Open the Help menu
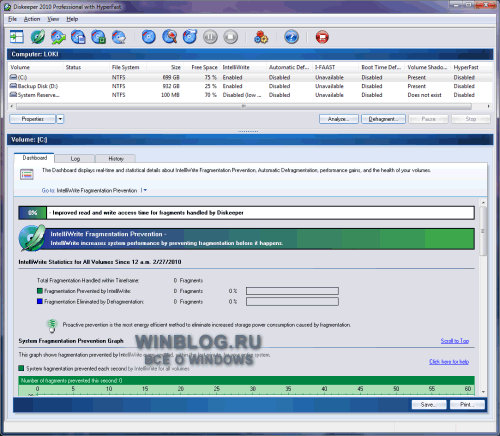Screen dimensions: 500x436 pos(72,19)
